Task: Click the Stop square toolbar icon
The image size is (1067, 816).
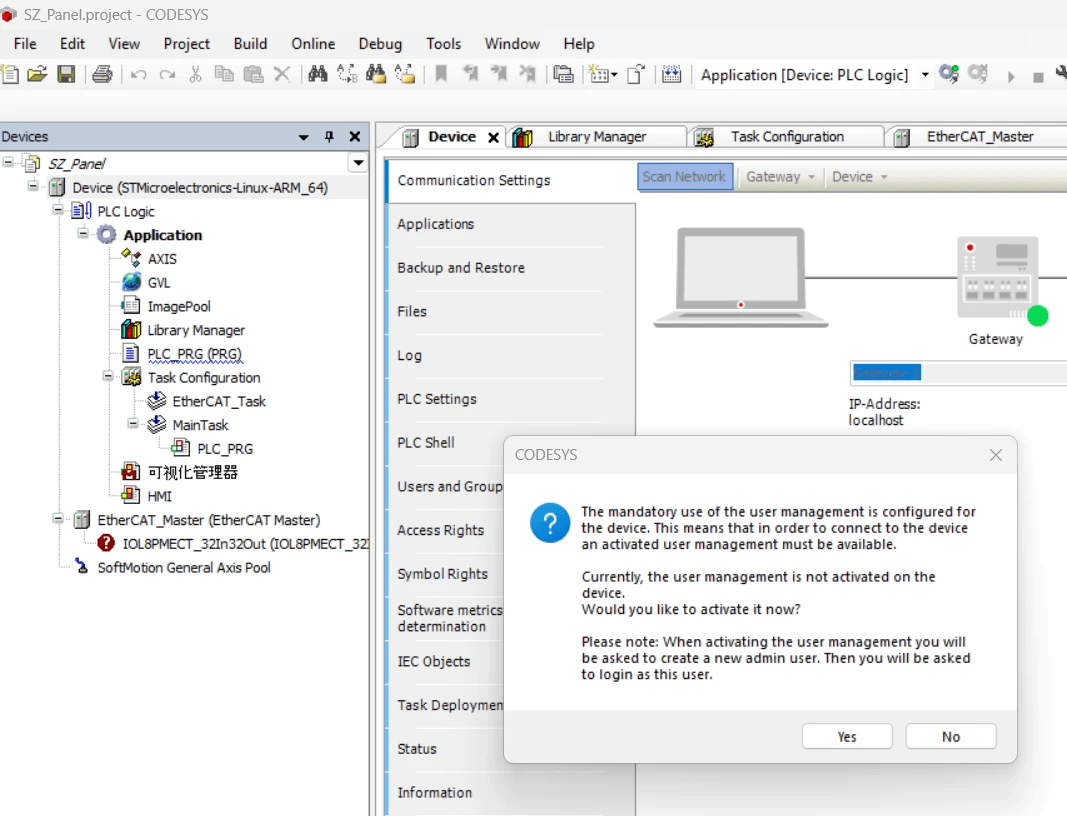Action: pos(1038,78)
